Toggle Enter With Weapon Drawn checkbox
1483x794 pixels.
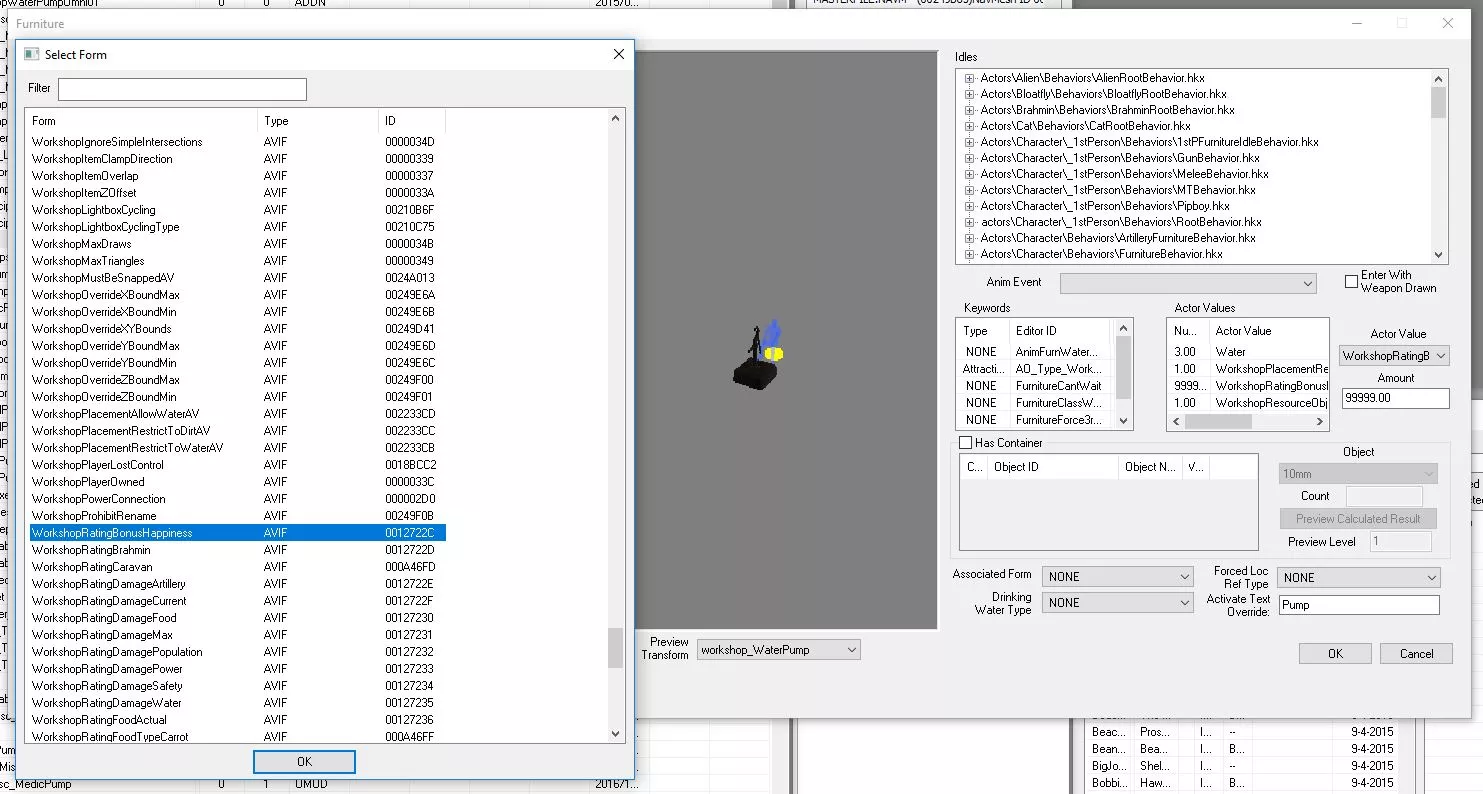[1351, 282]
